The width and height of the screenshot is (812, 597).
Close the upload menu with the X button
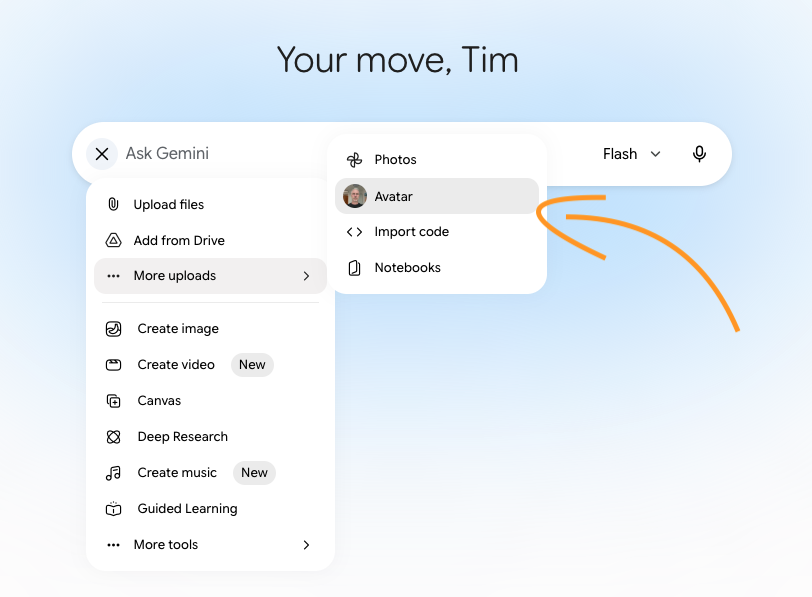click(x=102, y=154)
